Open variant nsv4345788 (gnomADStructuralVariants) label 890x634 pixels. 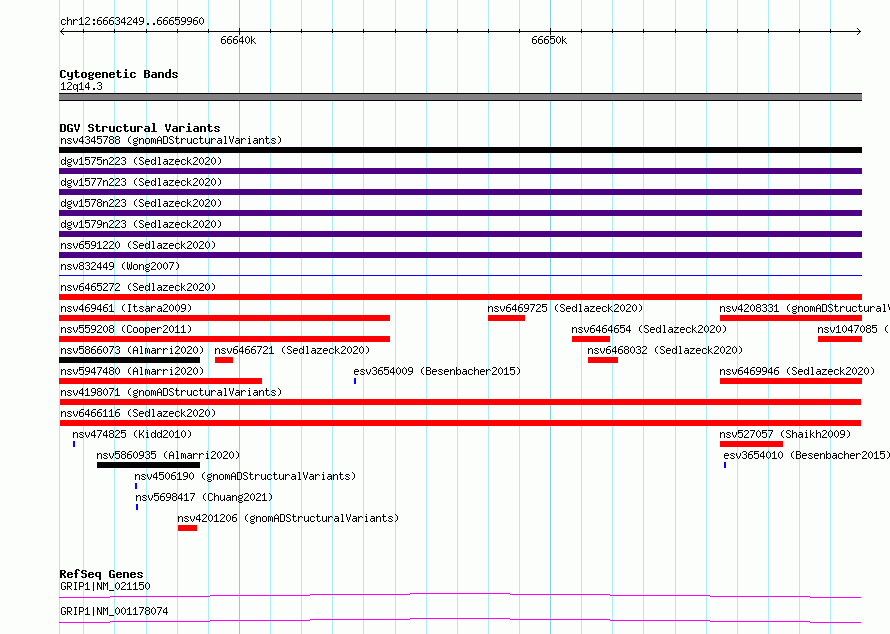click(x=171, y=140)
